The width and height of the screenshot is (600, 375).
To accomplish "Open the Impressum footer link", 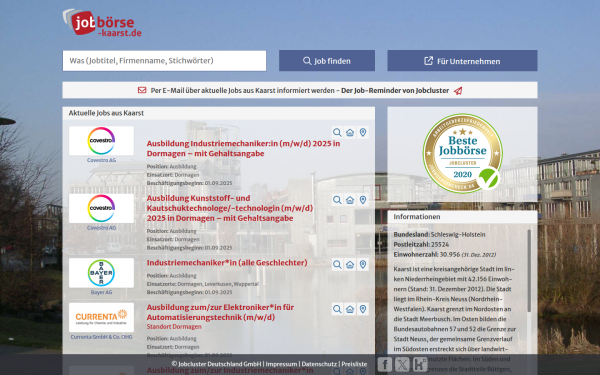I will 281,364.
